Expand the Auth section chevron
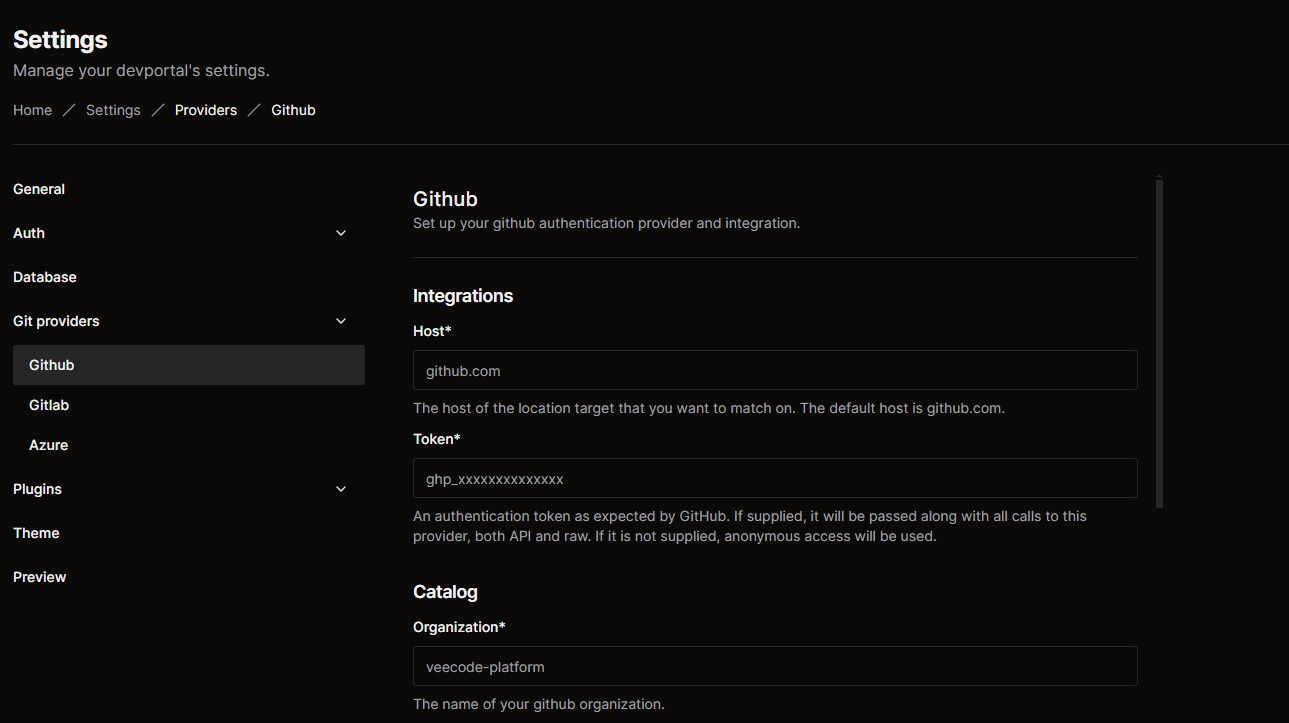1289x723 pixels. (341, 233)
